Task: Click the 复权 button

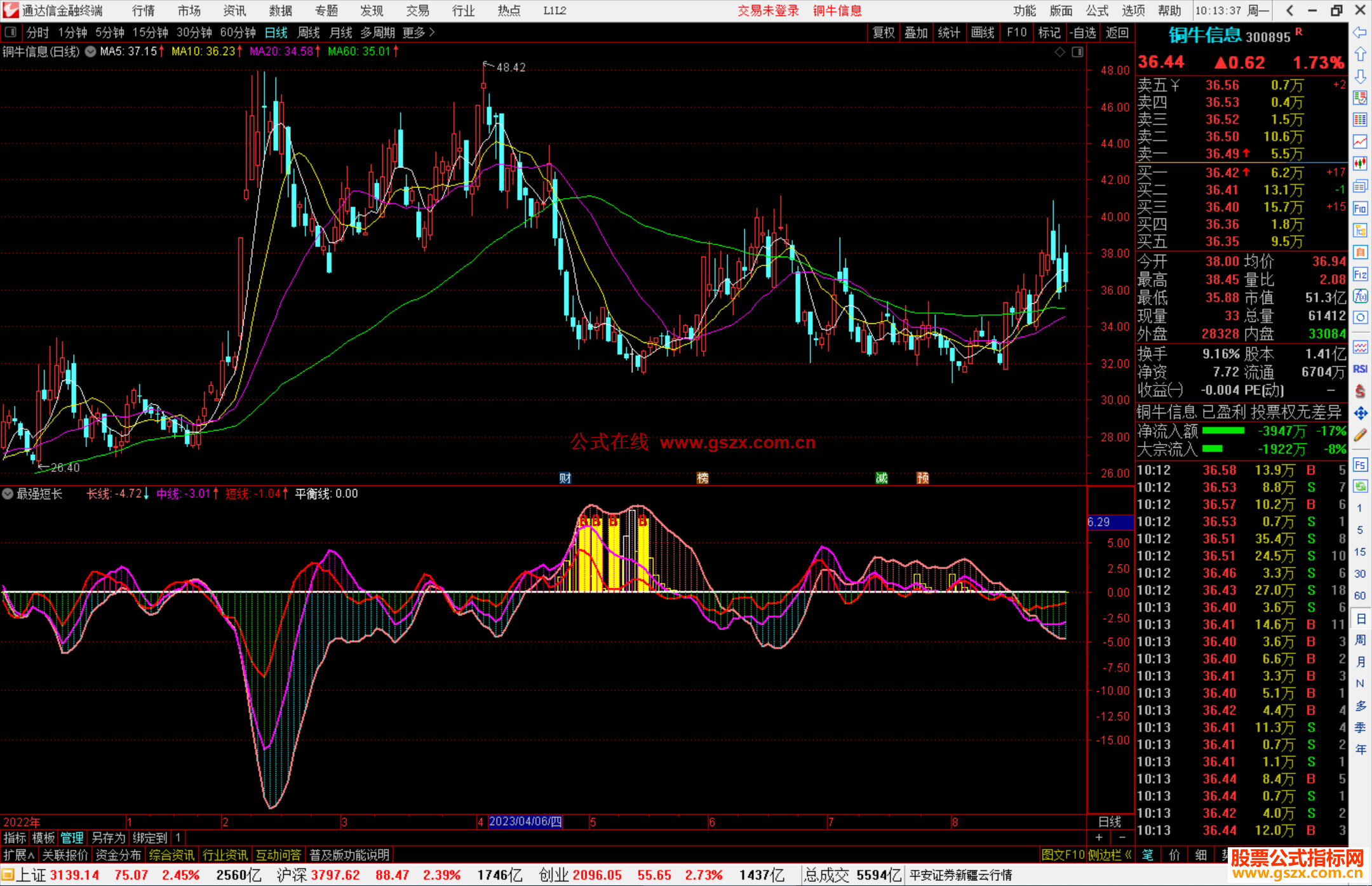Action: pyautogui.click(x=883, y=32)
